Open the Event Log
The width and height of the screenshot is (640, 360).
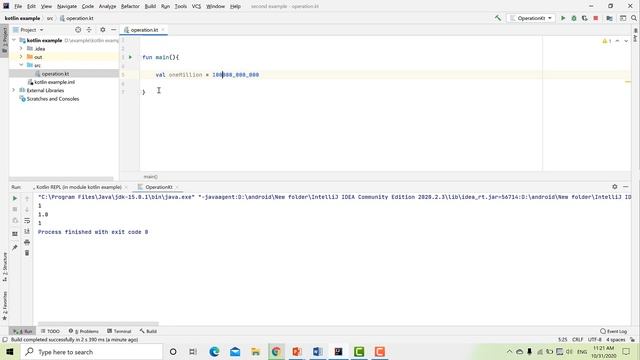(x=613, y=331)
